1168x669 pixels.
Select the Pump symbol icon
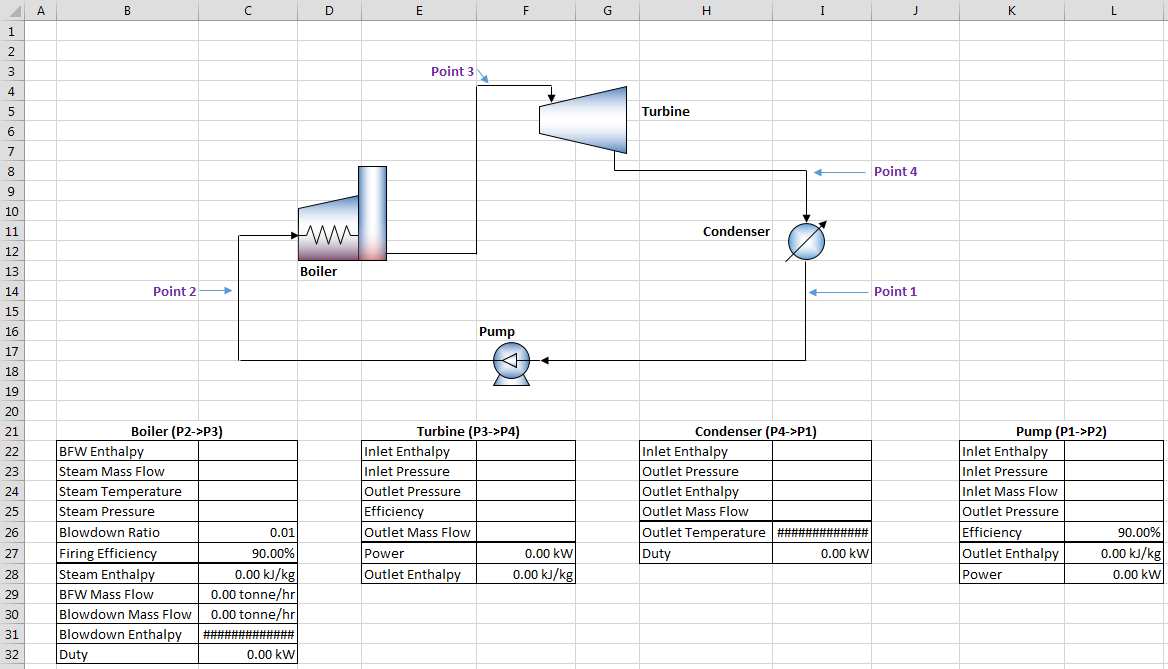point(512,364)
